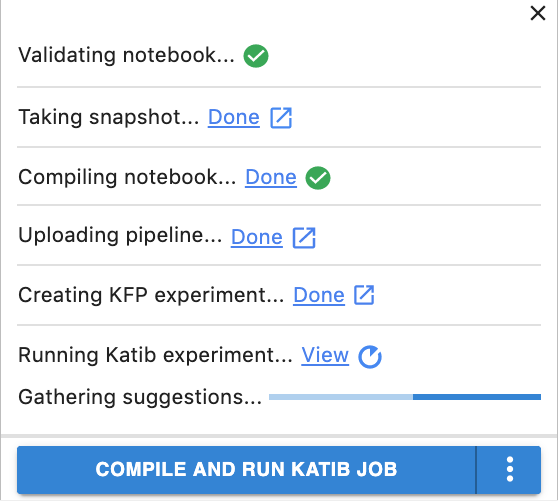Click the Uploading pipeline status text
This screenshot has width=558, height=501.
click(120, 236)
